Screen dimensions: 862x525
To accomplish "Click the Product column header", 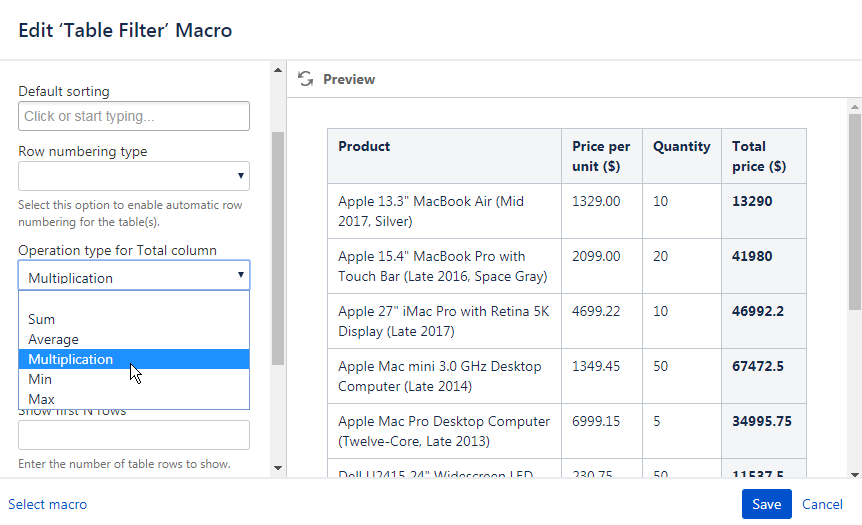I will (x=365, y=147).
